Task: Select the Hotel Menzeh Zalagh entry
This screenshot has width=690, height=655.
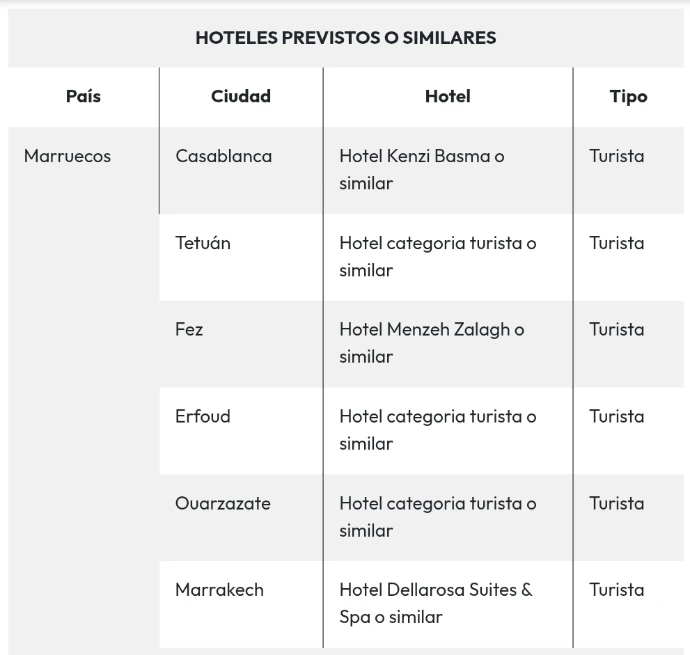Action: click(x=431, y=342)
